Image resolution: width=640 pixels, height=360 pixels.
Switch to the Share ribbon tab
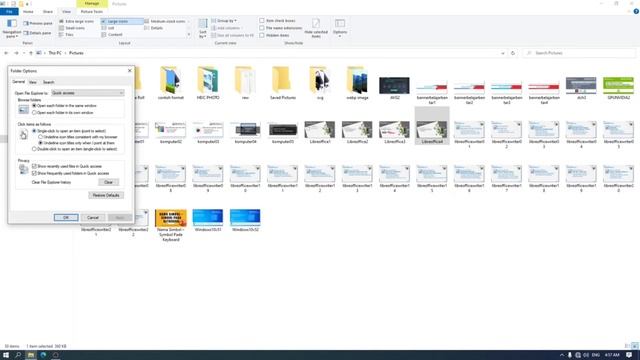coord(48,11)
